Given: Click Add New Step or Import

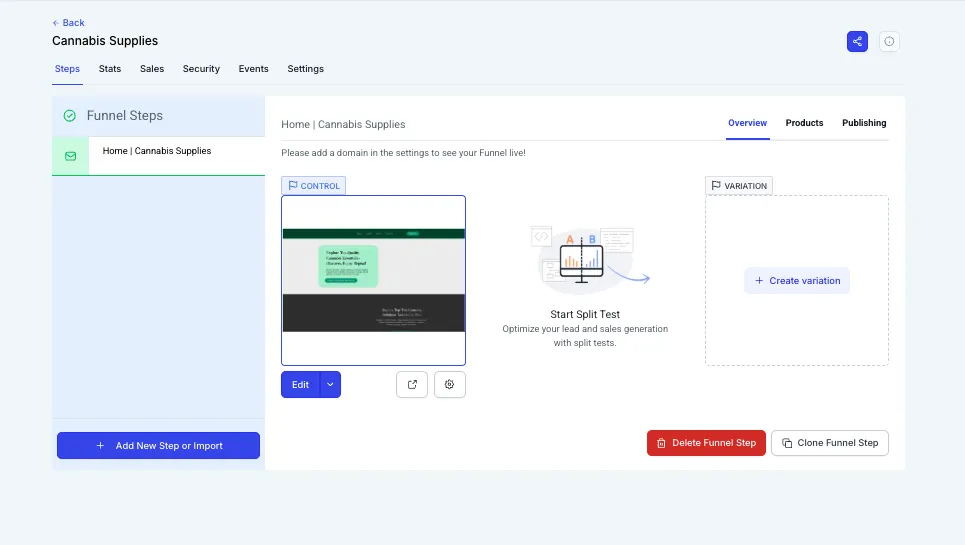Looking at the screenshot, I should 158,445.
